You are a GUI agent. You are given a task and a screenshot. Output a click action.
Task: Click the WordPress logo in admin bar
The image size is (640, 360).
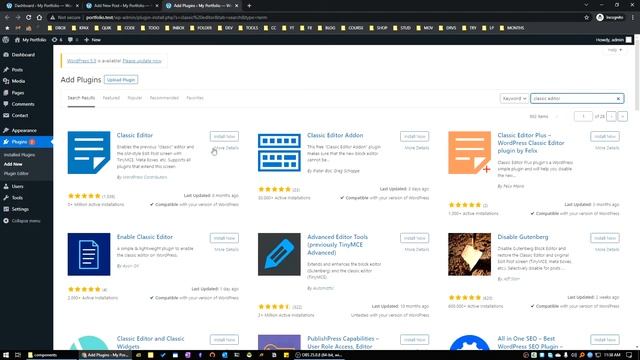(6, 40)
